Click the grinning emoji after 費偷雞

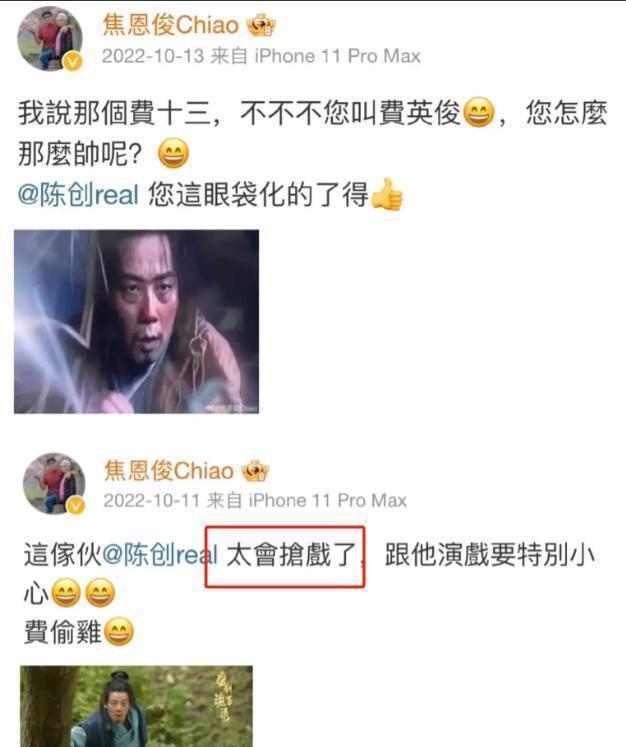pyautogui.click(x=119, y=631)
